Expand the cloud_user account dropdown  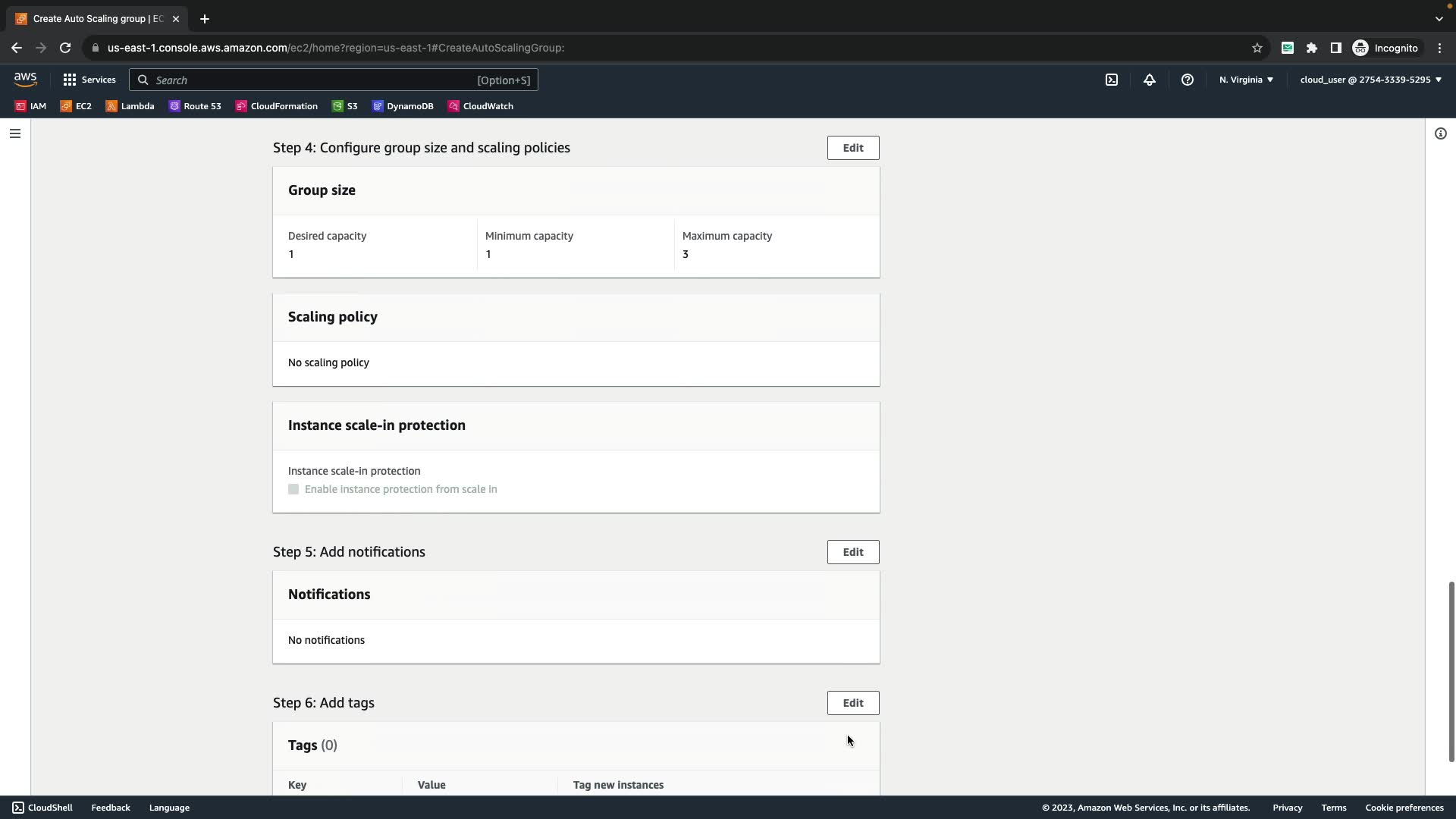(1370, 80)
